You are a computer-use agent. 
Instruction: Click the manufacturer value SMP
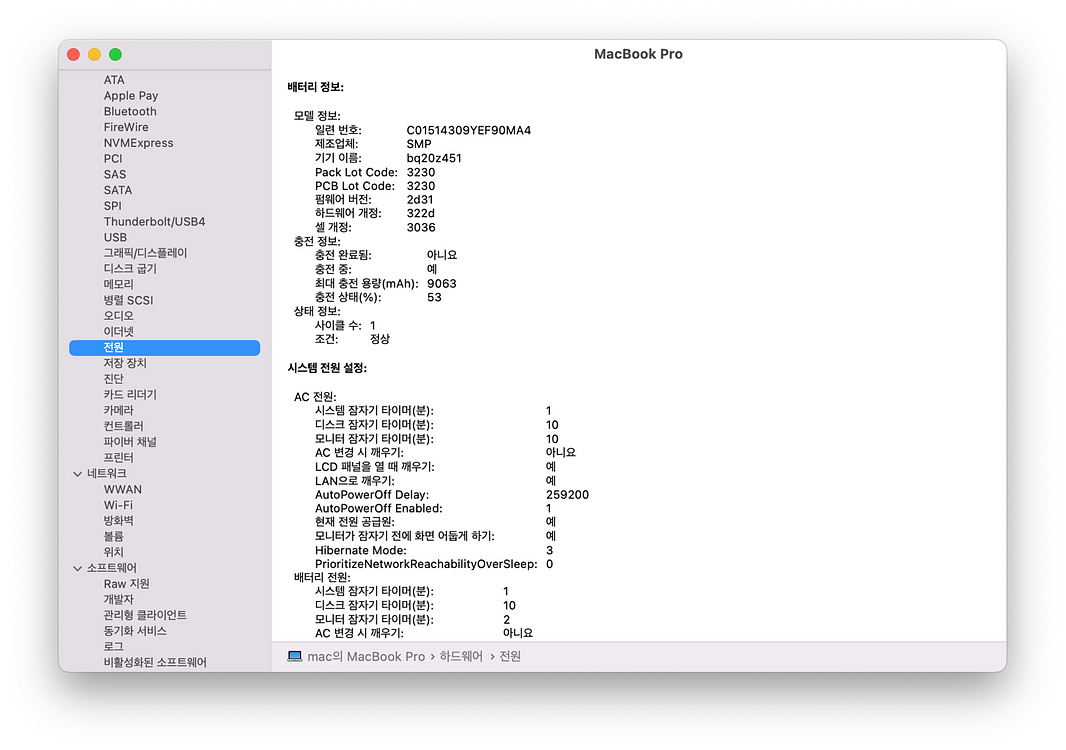pos(419,144)
